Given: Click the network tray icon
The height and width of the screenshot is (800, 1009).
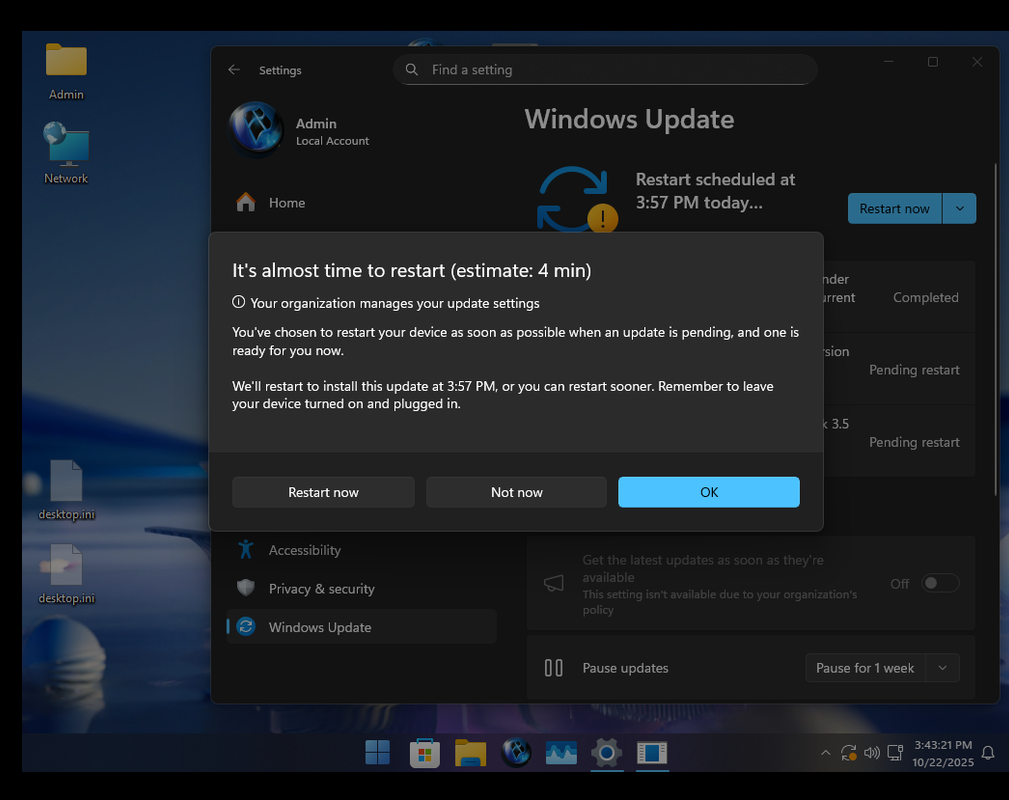Looking at the screenshot, I should [895, 752].
